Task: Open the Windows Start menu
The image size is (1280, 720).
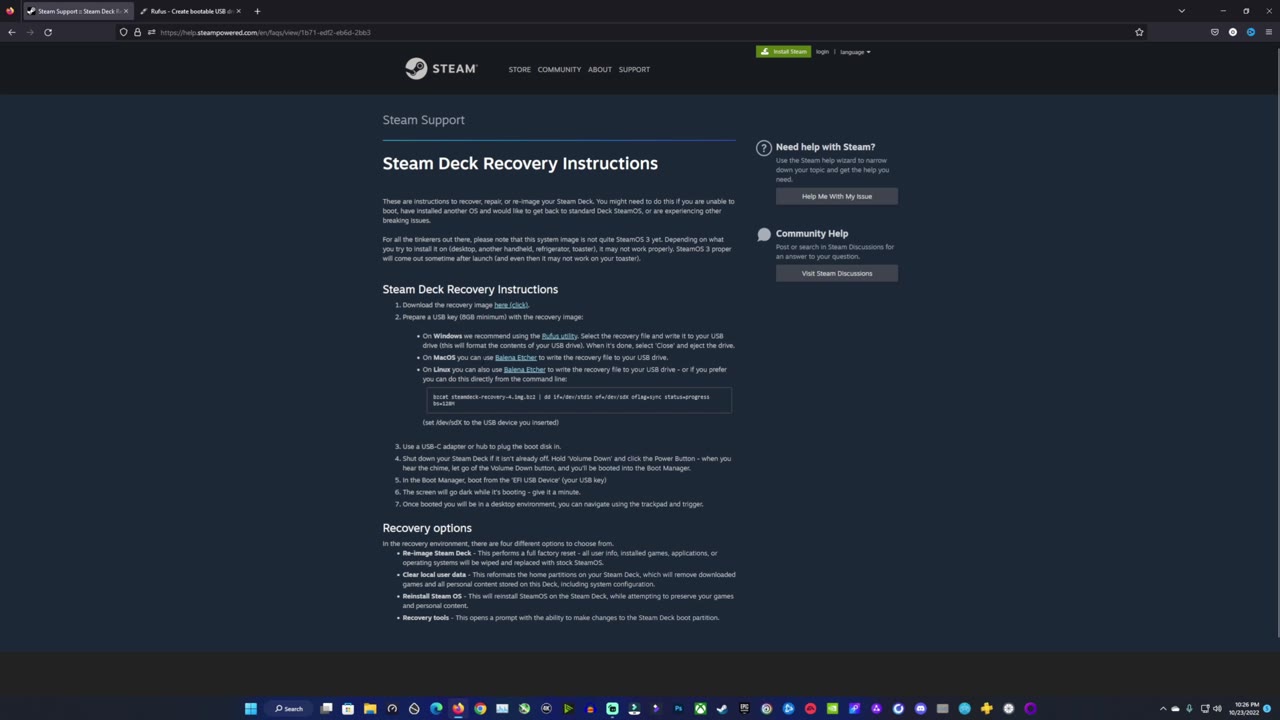Action: [x=251, y=708]
